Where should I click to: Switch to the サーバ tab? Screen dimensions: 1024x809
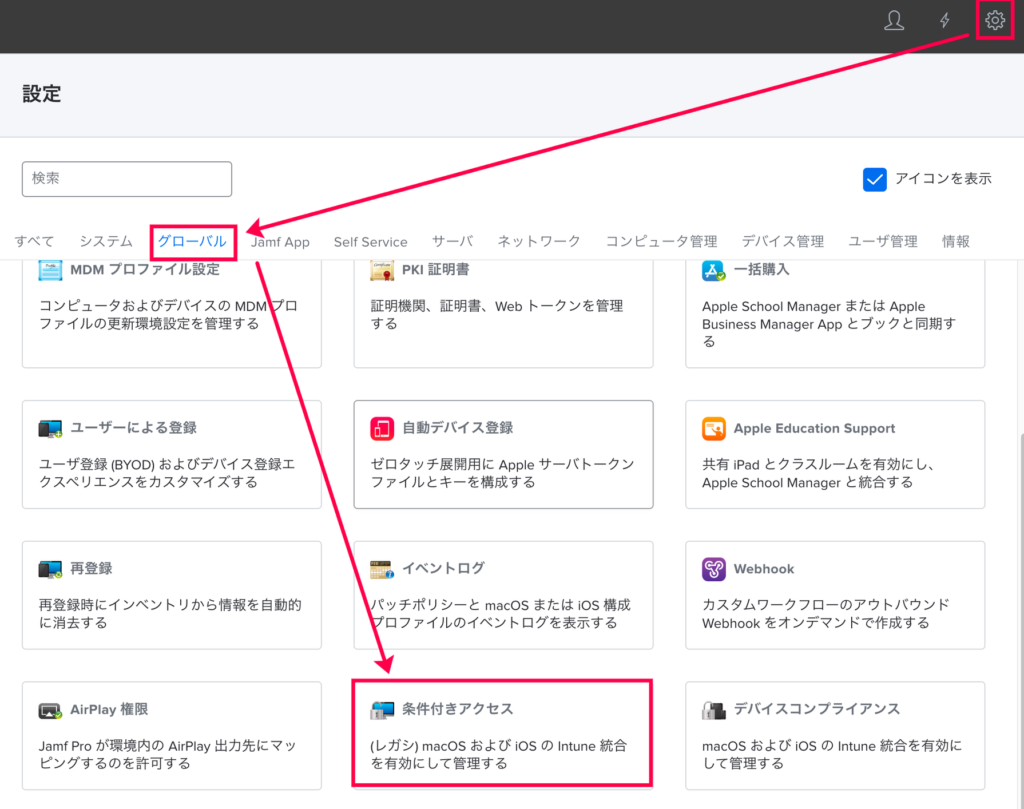452,242
